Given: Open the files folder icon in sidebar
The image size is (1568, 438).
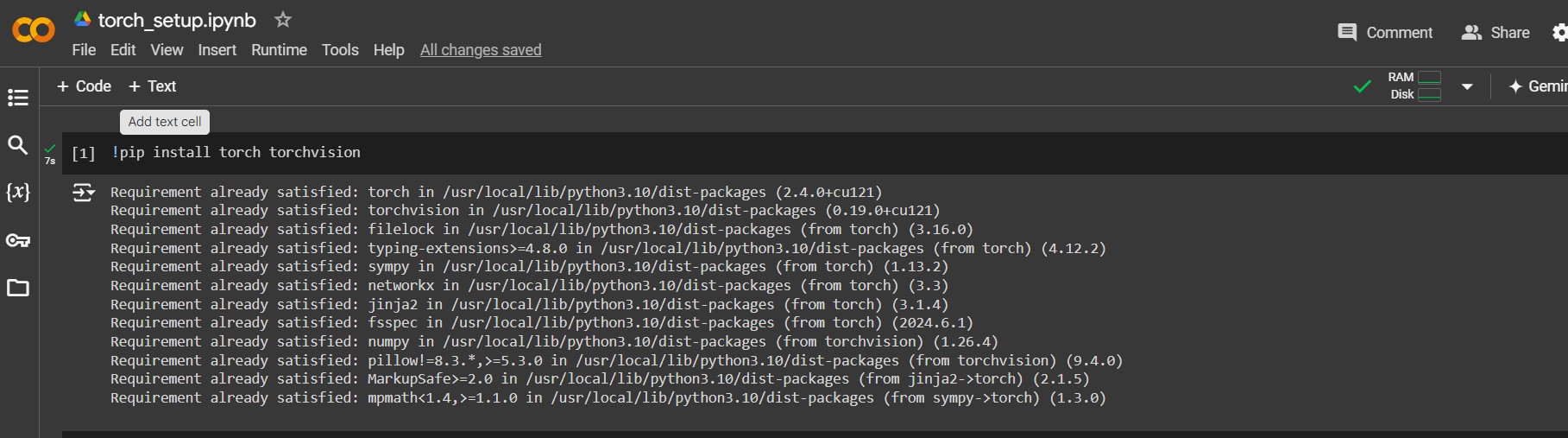Looking at the screenshot, I should pos(17,288).
